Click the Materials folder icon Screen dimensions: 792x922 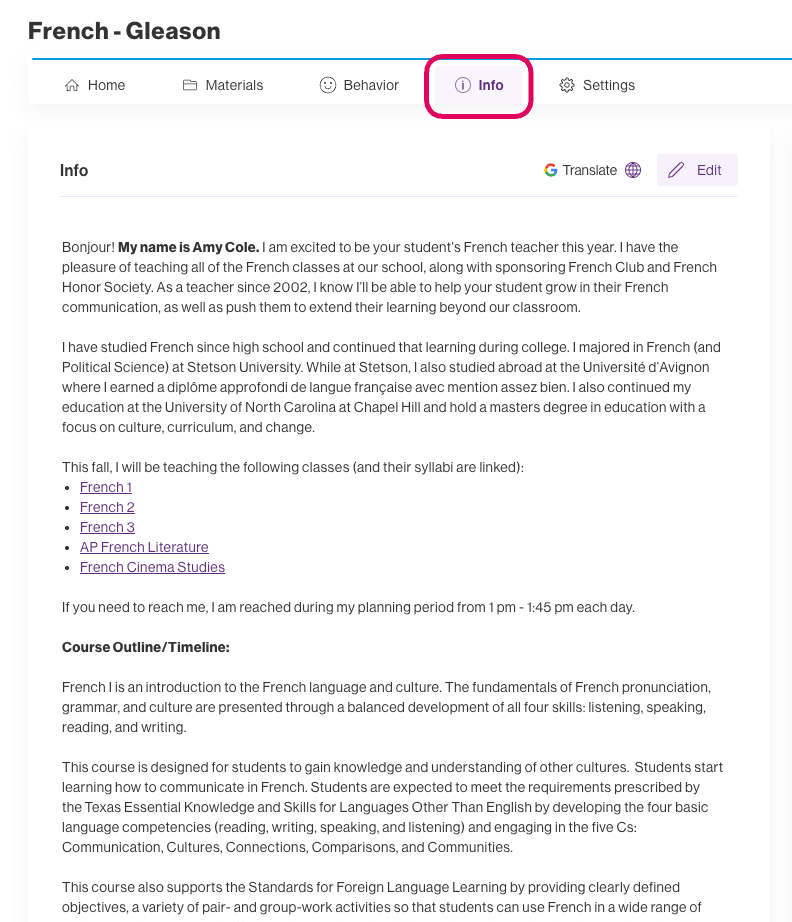(190, 86)
